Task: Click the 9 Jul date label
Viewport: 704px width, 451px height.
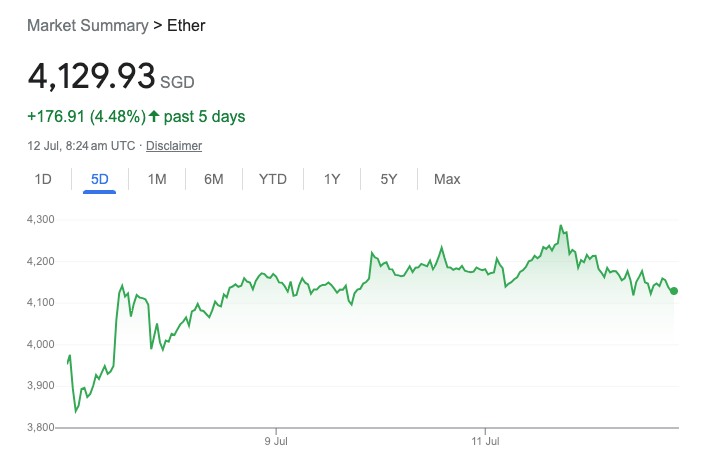Action: [x=277, y=440]
